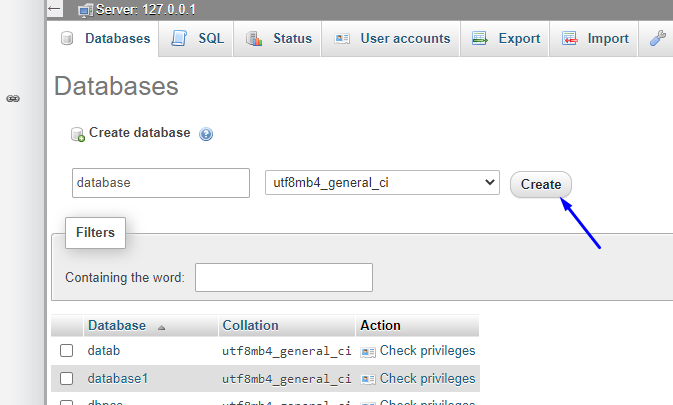Click the Filters legend box
Image resolution: width=673 pixels, height=405 pixels.
[x=95, y=233]
